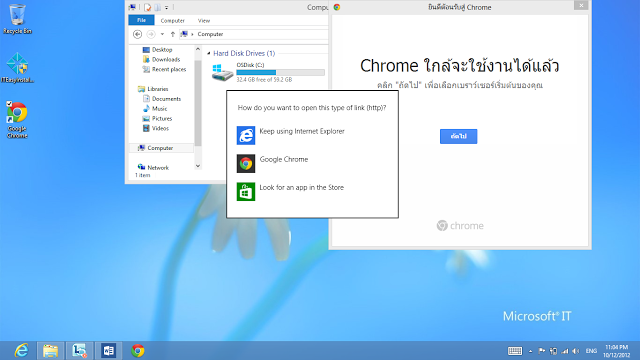
Task: Go up one folder level
Action: click(173, 34)
